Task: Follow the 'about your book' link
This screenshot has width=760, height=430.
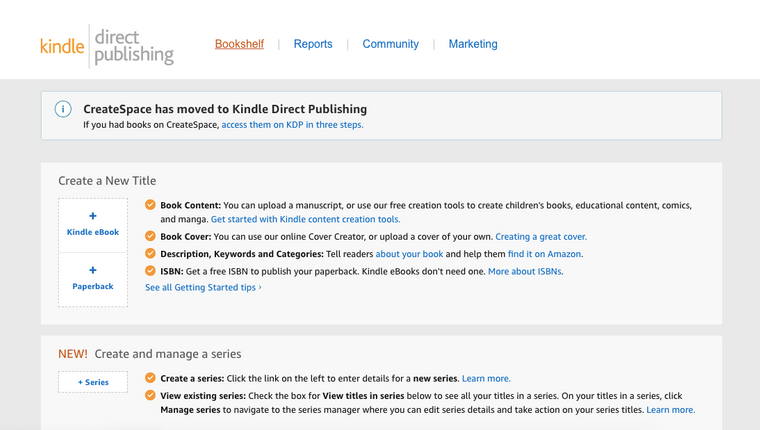Action: pos(409,254)
